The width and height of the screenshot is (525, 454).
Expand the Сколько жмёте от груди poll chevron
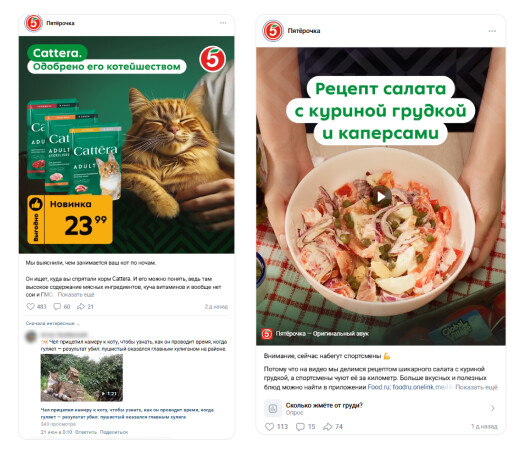click(x=493, y=408)
